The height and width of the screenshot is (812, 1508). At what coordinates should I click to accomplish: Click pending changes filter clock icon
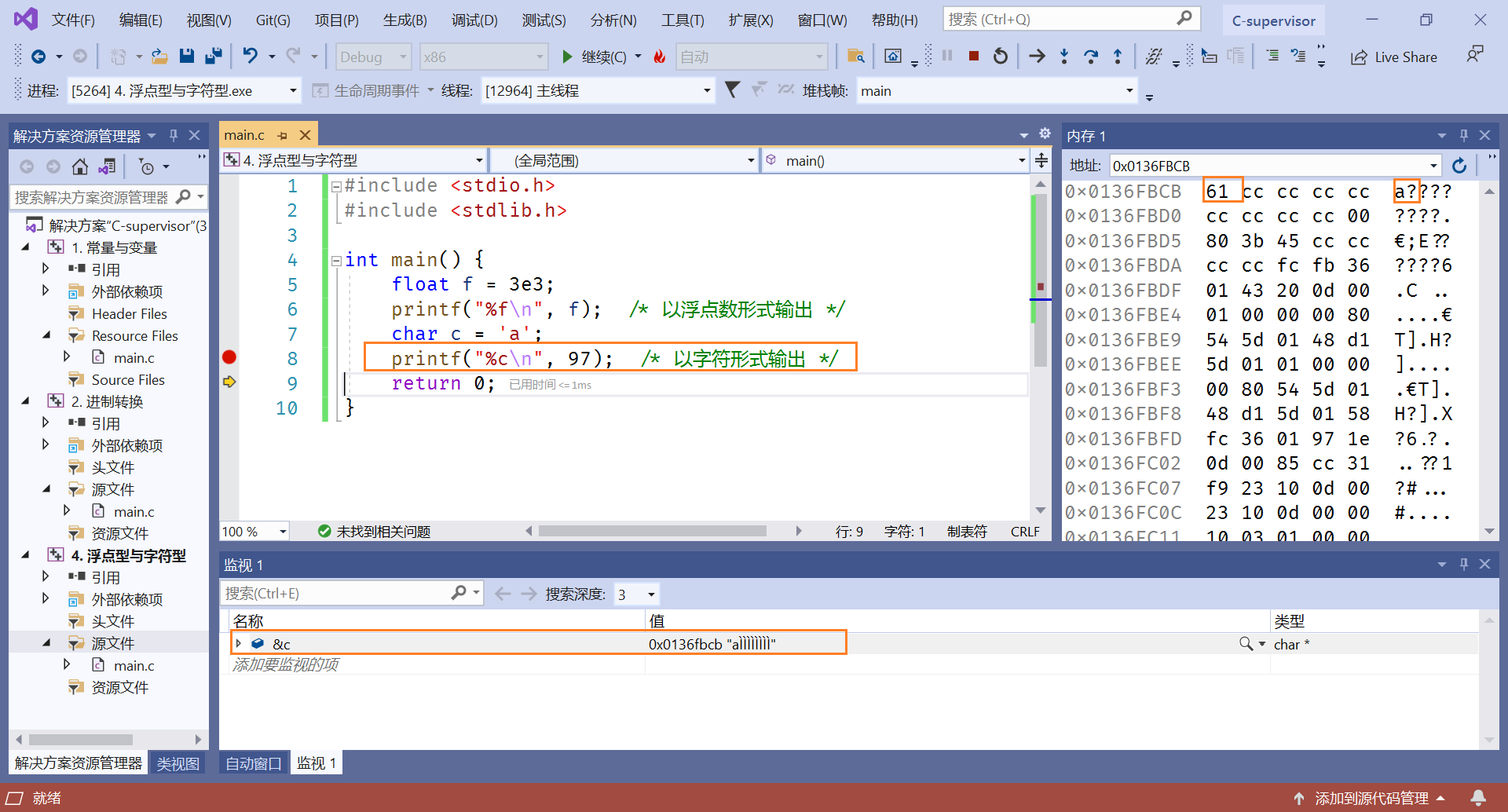(147, 166)
